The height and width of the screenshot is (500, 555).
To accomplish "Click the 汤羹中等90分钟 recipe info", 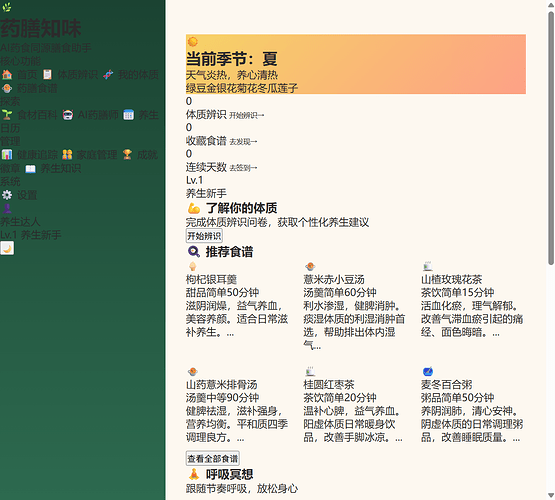I will click(222, 398).
